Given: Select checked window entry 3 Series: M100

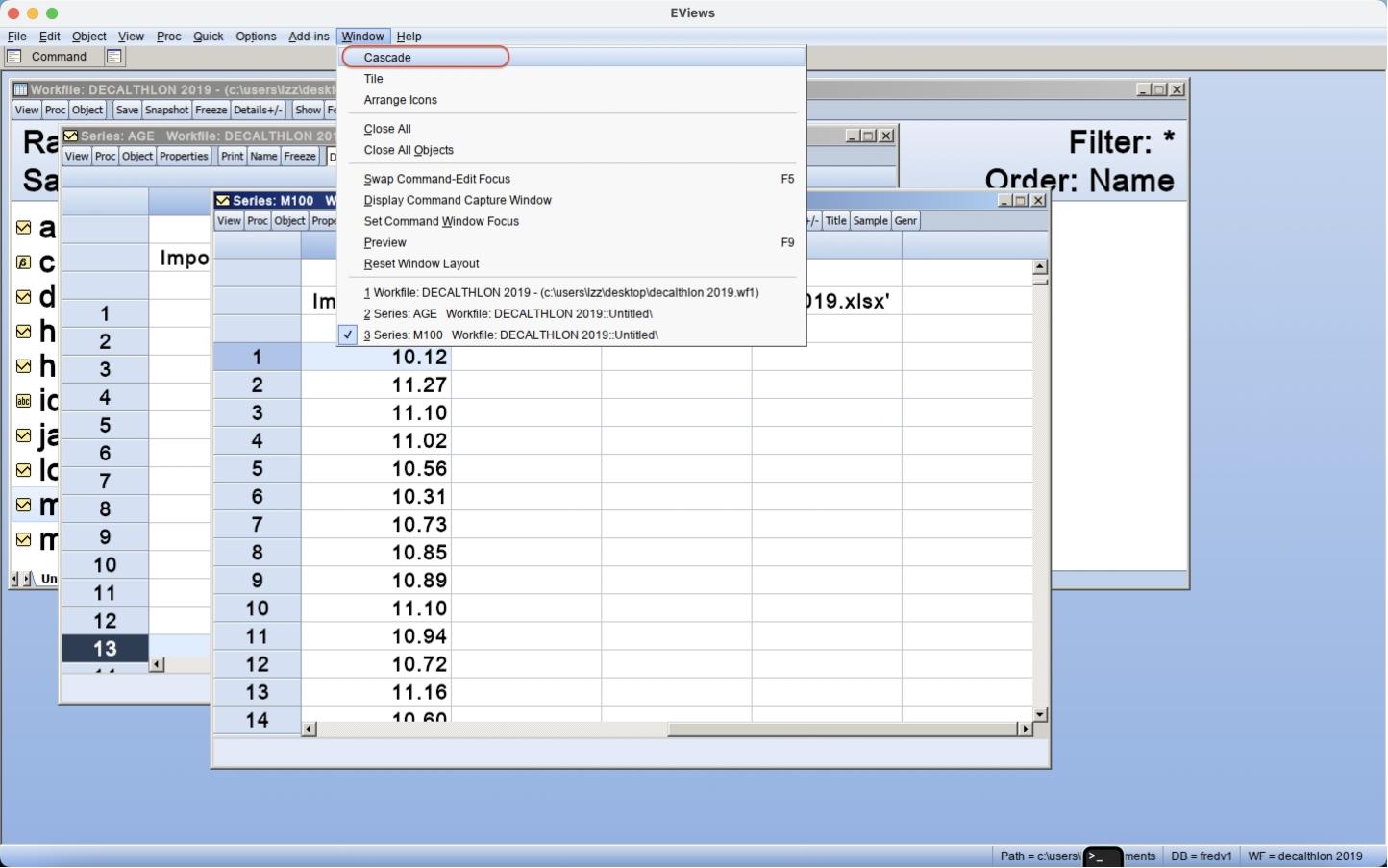Looking at the screenshot, I should click(x=510, y=335).
